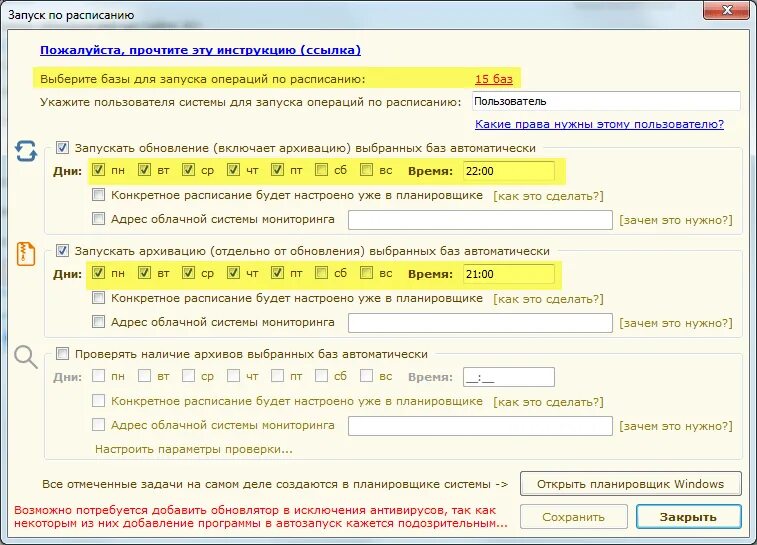Check вс in the update schedule
Viewport: 757px width, 545px height.
pyautogui.click(x=366, y=170)
